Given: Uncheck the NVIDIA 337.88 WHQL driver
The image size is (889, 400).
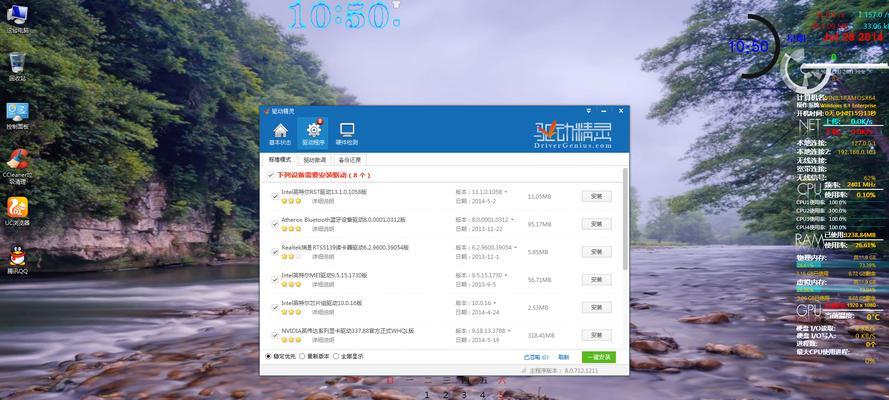Looking at the screenshot, I should pyautogui.click(x=274, y=335).
